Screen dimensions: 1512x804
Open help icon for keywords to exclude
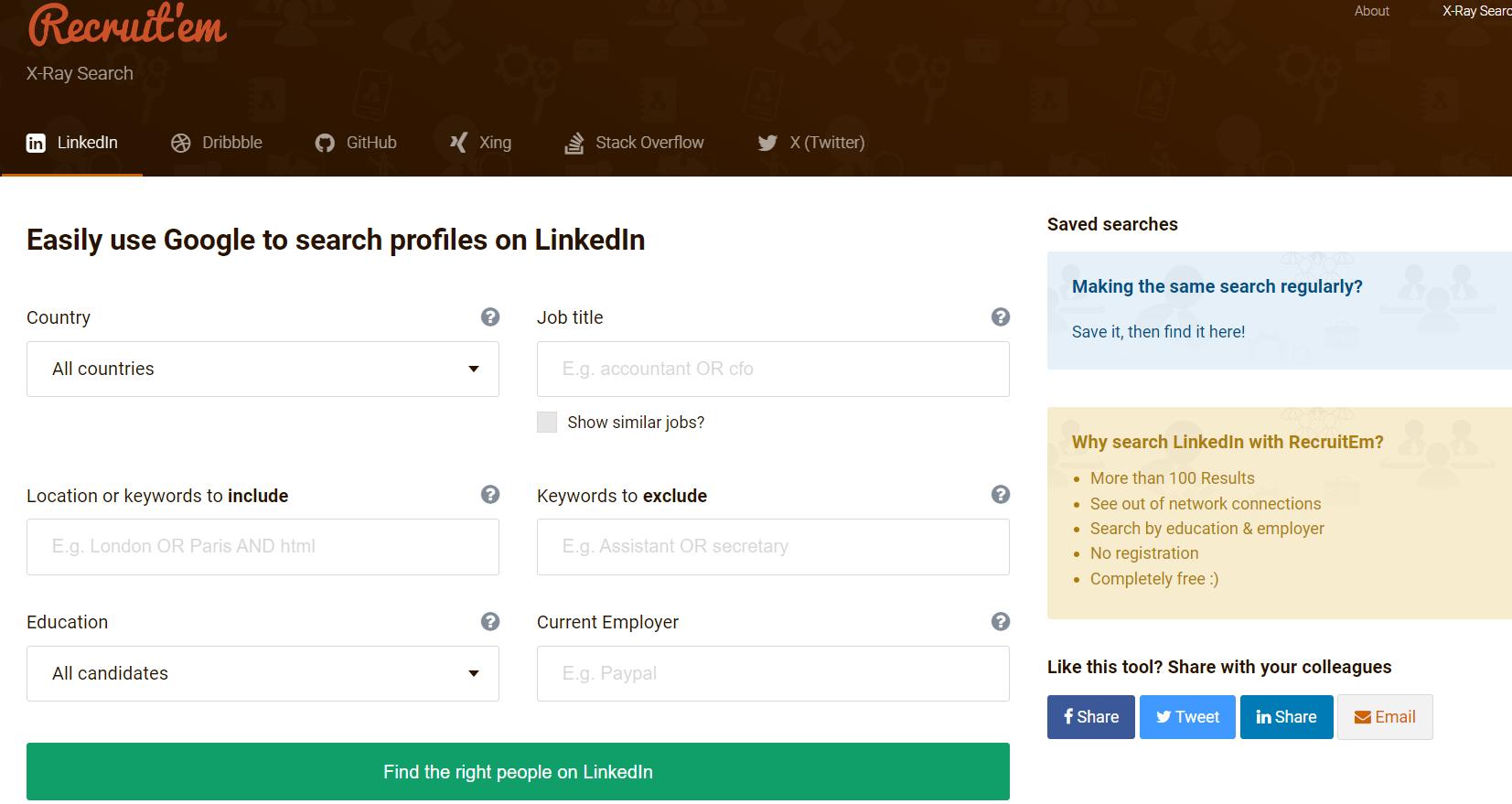1001,494
